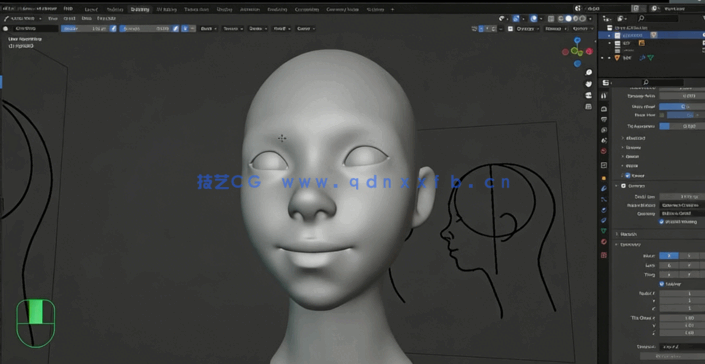The width and height of the screenshot is (705, 364).
Task: Click the radius pressure sensitivity icon
Action: pyautogui.click(x=113, y=28)
